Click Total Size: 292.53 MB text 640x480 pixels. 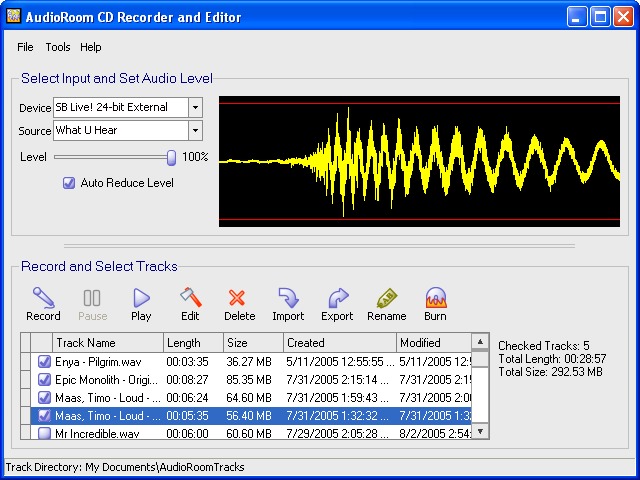[x=550, y=372]
